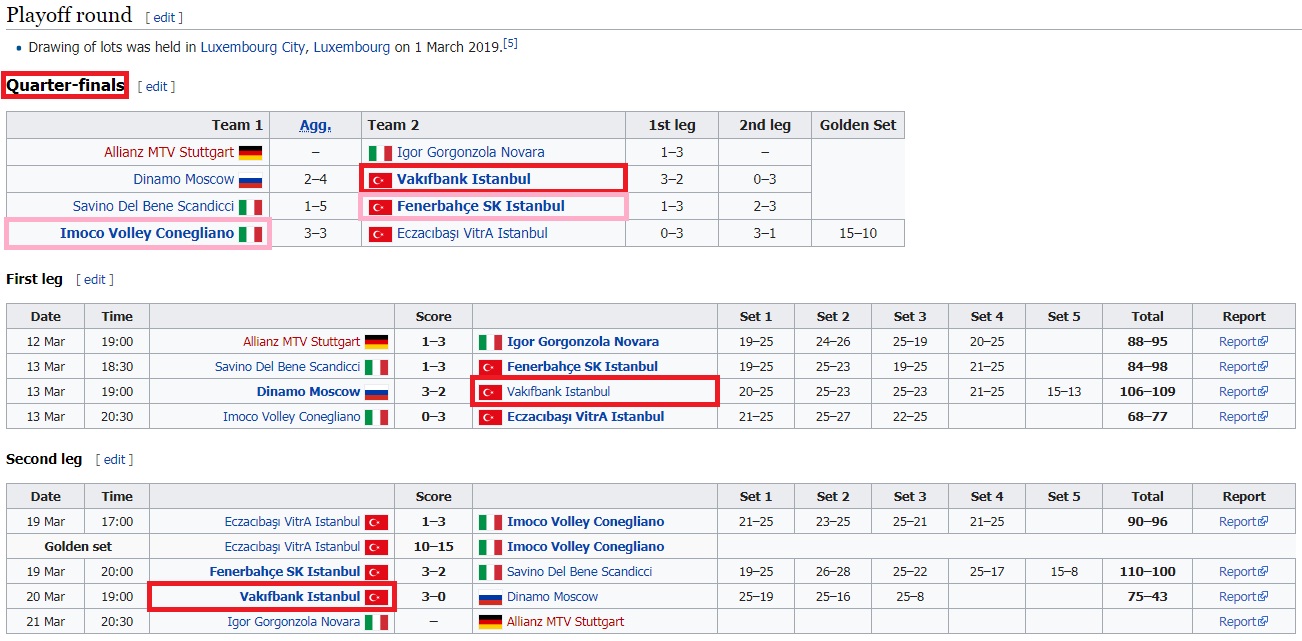Screen dimensions: 1302x641
Task: Open Report link for Dinamo Moscow 3–2 match
Action: click(1243, 392)
